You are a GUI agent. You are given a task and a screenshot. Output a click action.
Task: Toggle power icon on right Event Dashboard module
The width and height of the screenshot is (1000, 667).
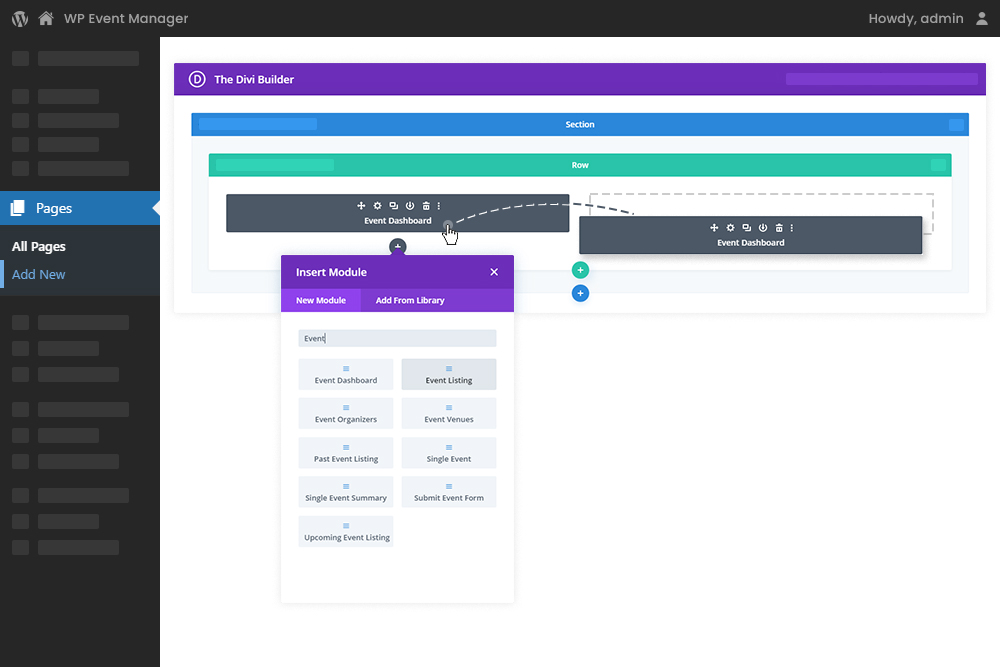click(763, 228)
